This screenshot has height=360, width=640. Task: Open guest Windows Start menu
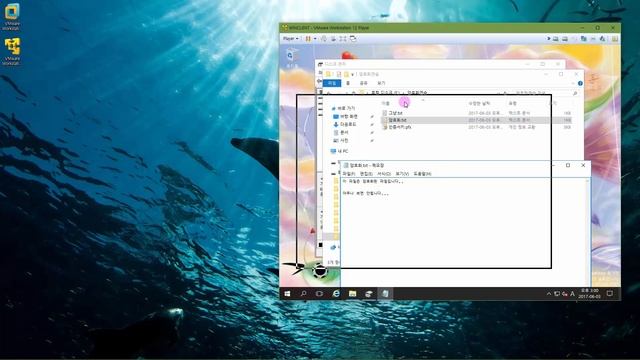(287, 293)
